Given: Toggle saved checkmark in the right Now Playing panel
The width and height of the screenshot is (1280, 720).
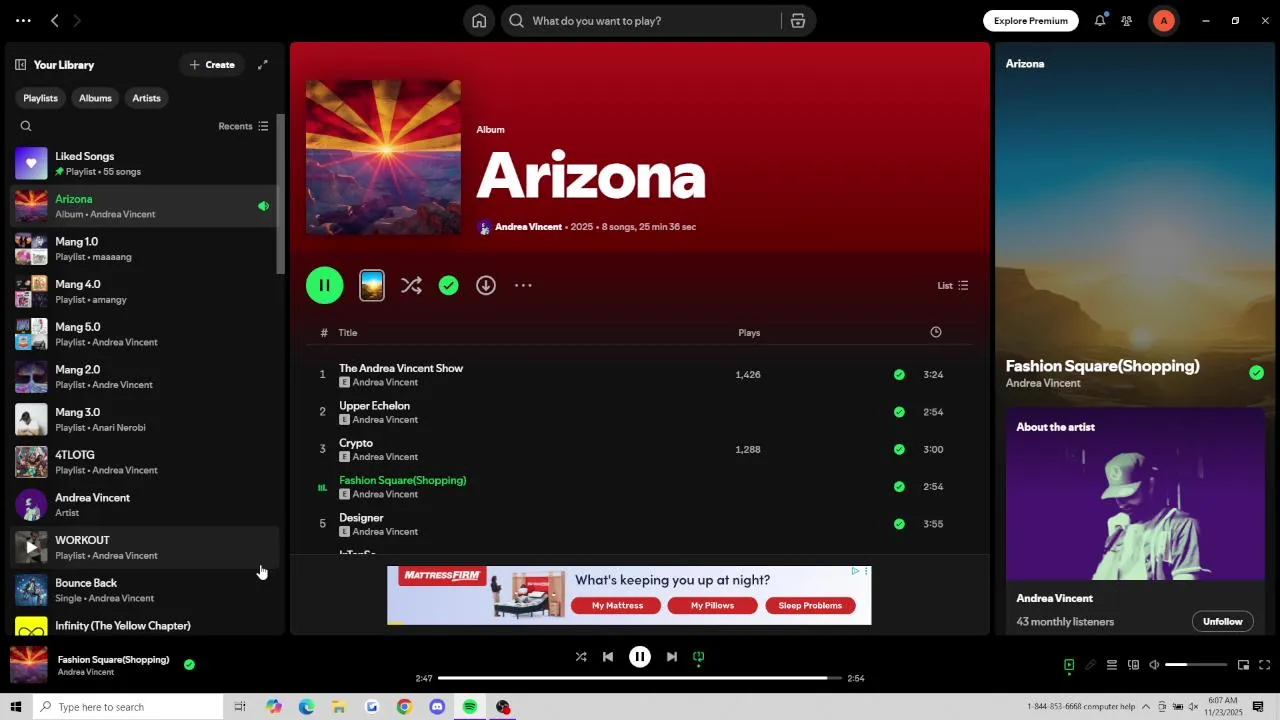Looking at the screenshot, I should (1256, 373).
